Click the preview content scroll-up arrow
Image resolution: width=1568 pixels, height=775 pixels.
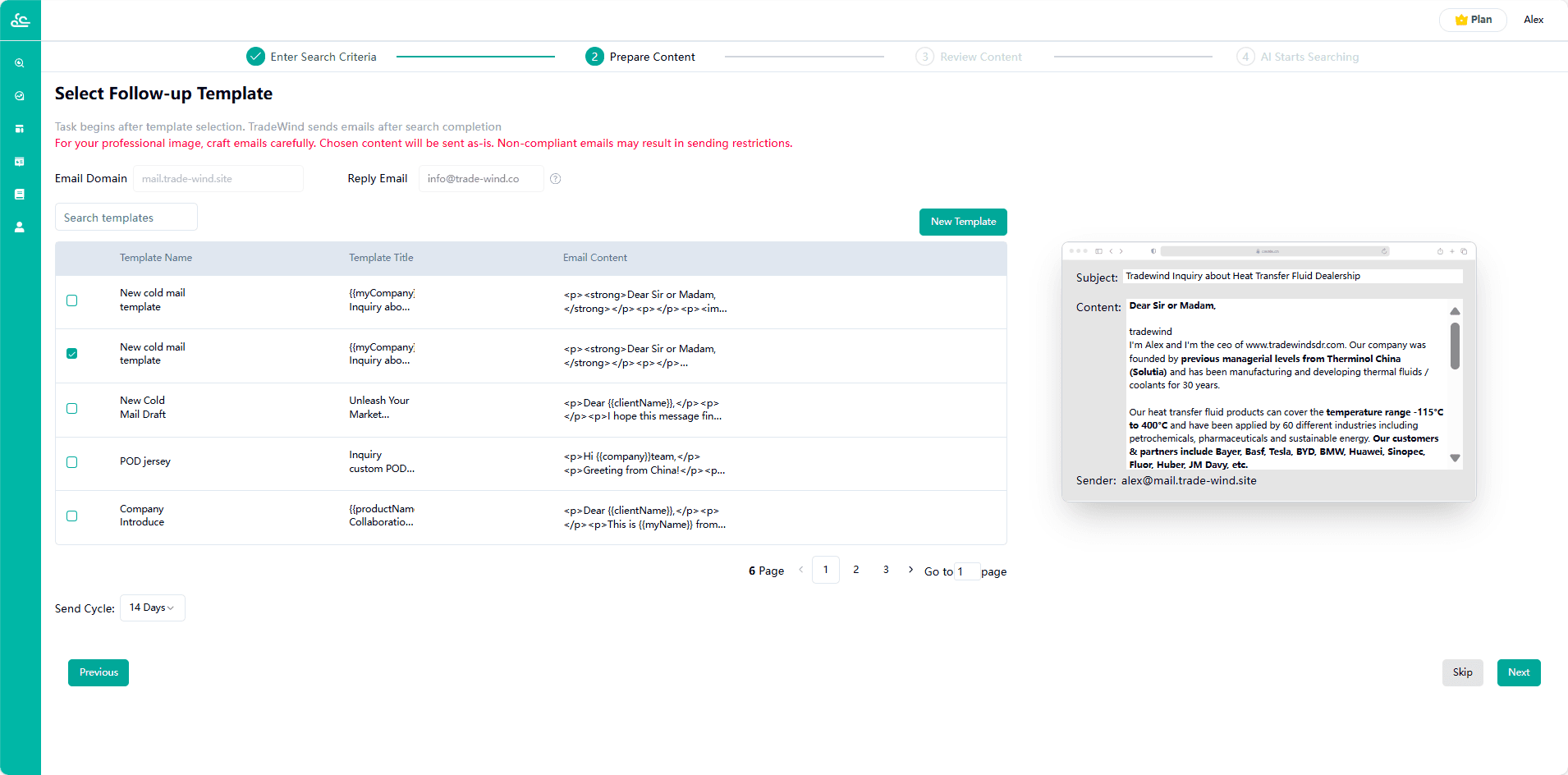click(1455, 311)
